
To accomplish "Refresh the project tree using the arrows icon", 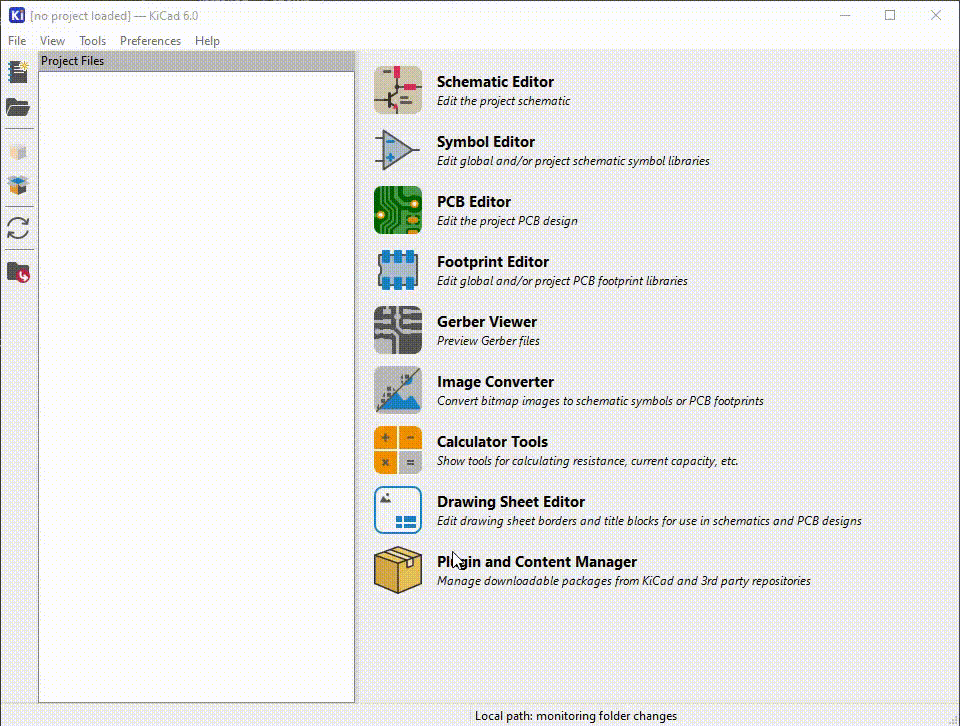I will coord(18,228).
